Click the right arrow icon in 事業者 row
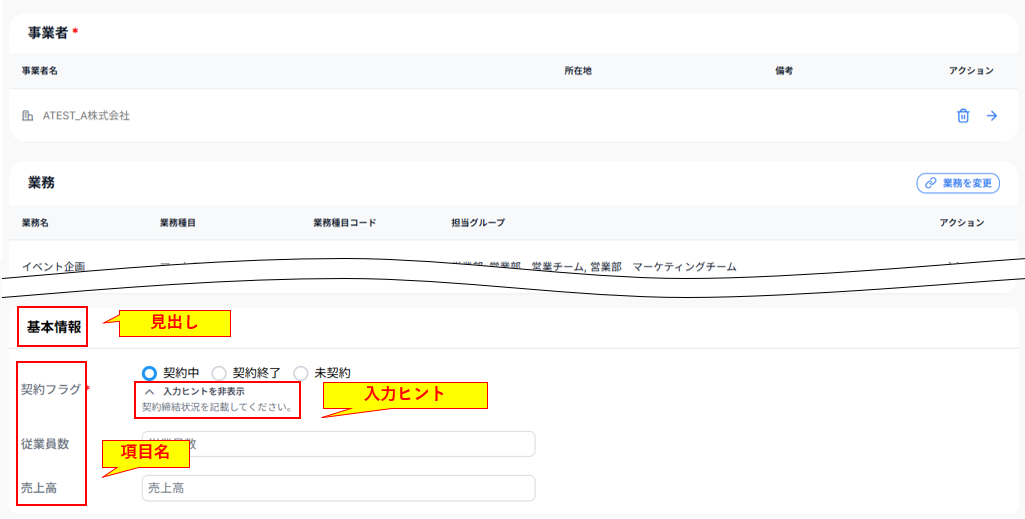This screenshot has width=1025, height=519. [992, 116]
